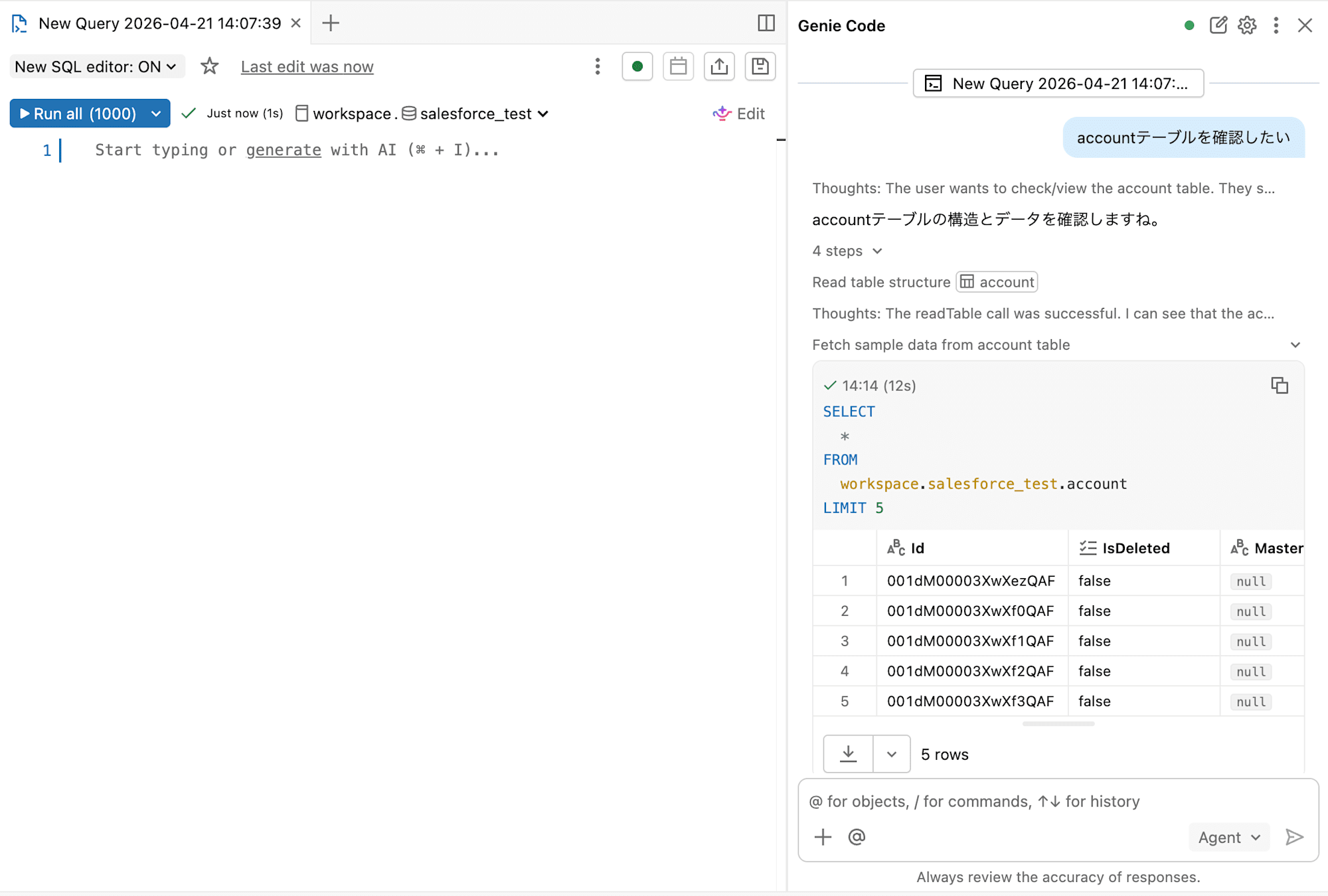This screenshot has height=896, width=1328.
Task: Start a new chat using the pencil icon
Action: point(1219,25)
